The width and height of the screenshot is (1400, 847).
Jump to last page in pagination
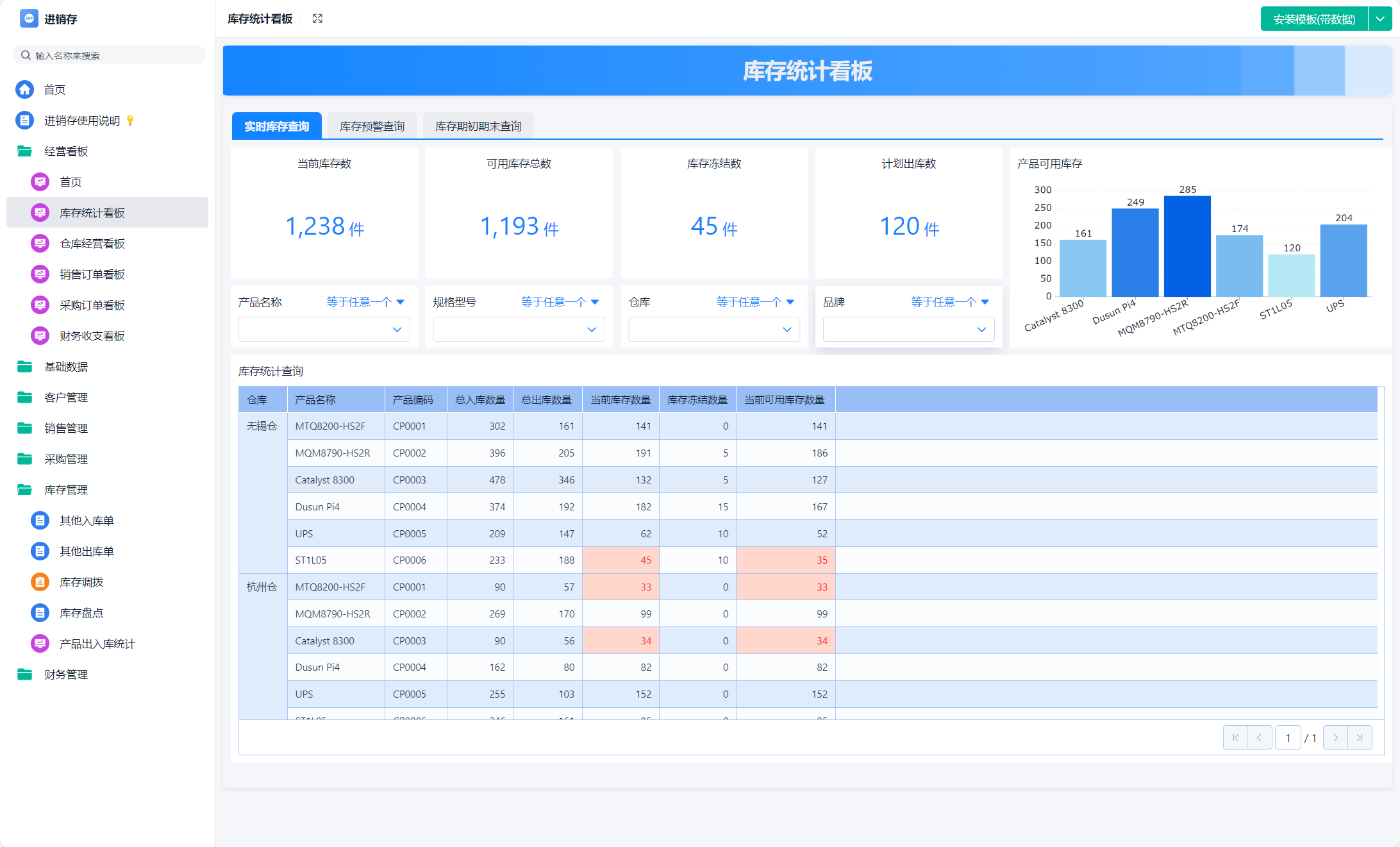[1360, 738]
